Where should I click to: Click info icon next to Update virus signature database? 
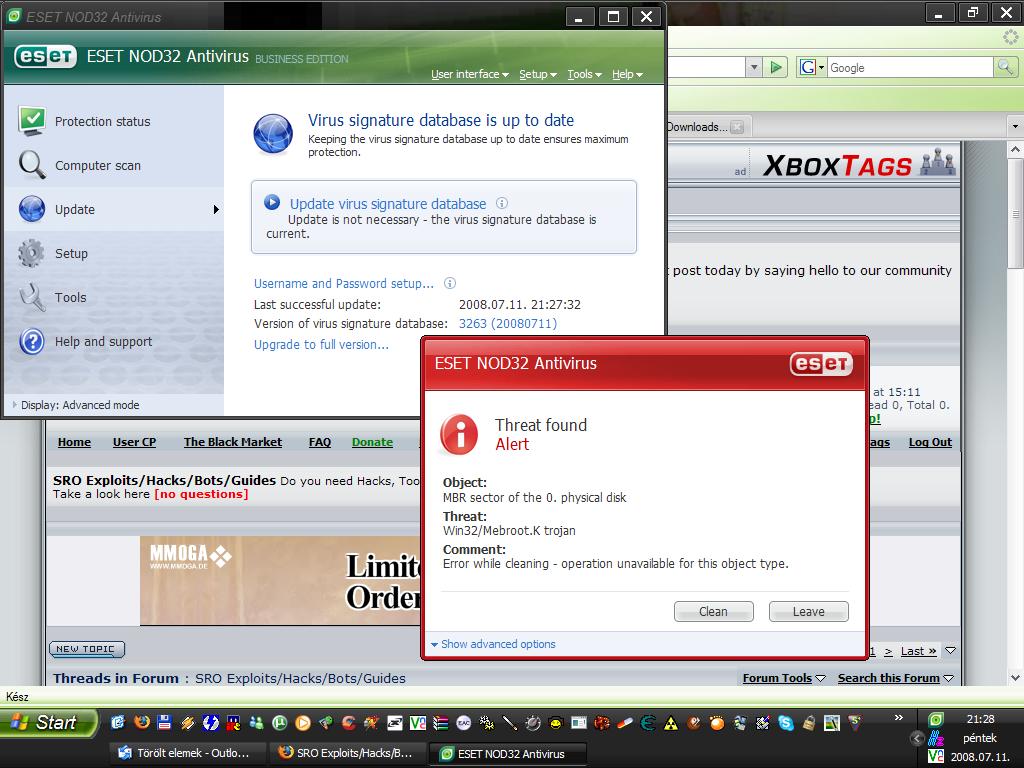[x=502, y=203]
